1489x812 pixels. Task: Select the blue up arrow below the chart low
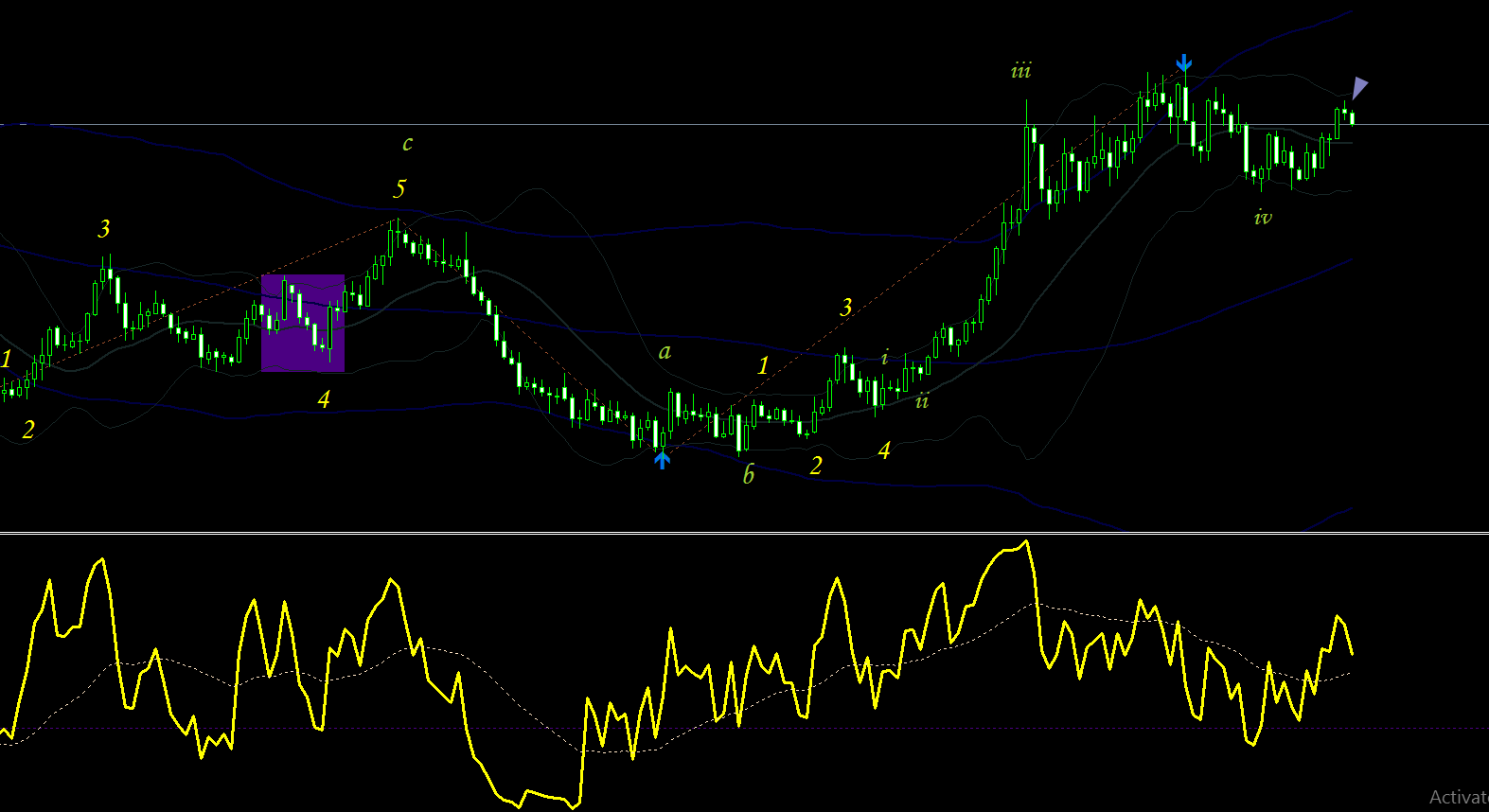pyautogui.click(x=663, y=460)
